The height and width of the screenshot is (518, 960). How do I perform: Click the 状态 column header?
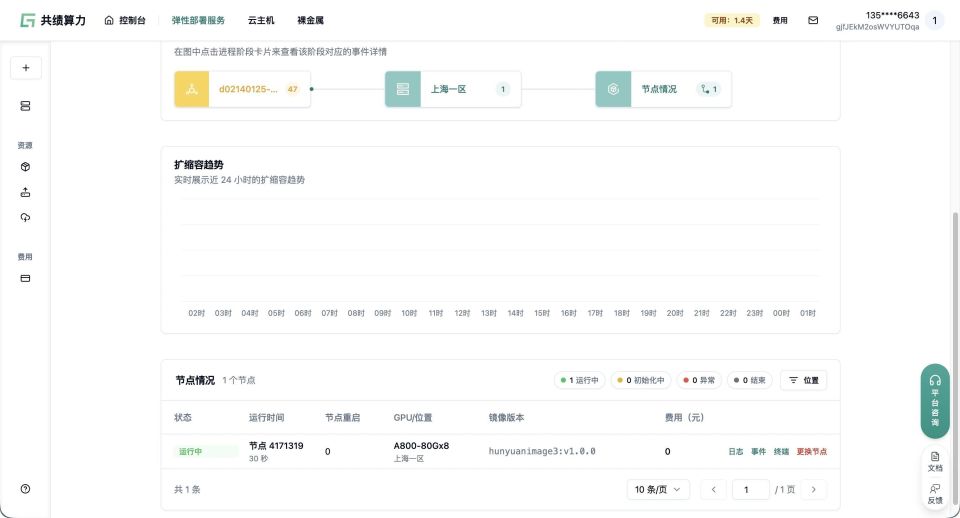point(182,418)
